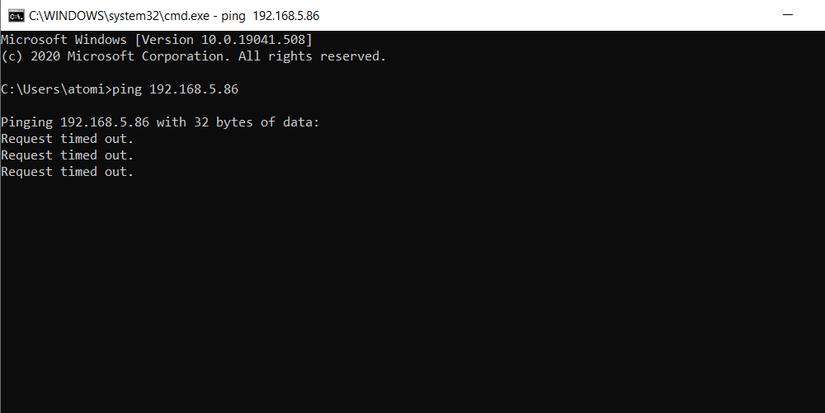Click the second "Request timed out." line
This screenshot has width=825, height=413.
pyautogui.click(x=67, y=155)
